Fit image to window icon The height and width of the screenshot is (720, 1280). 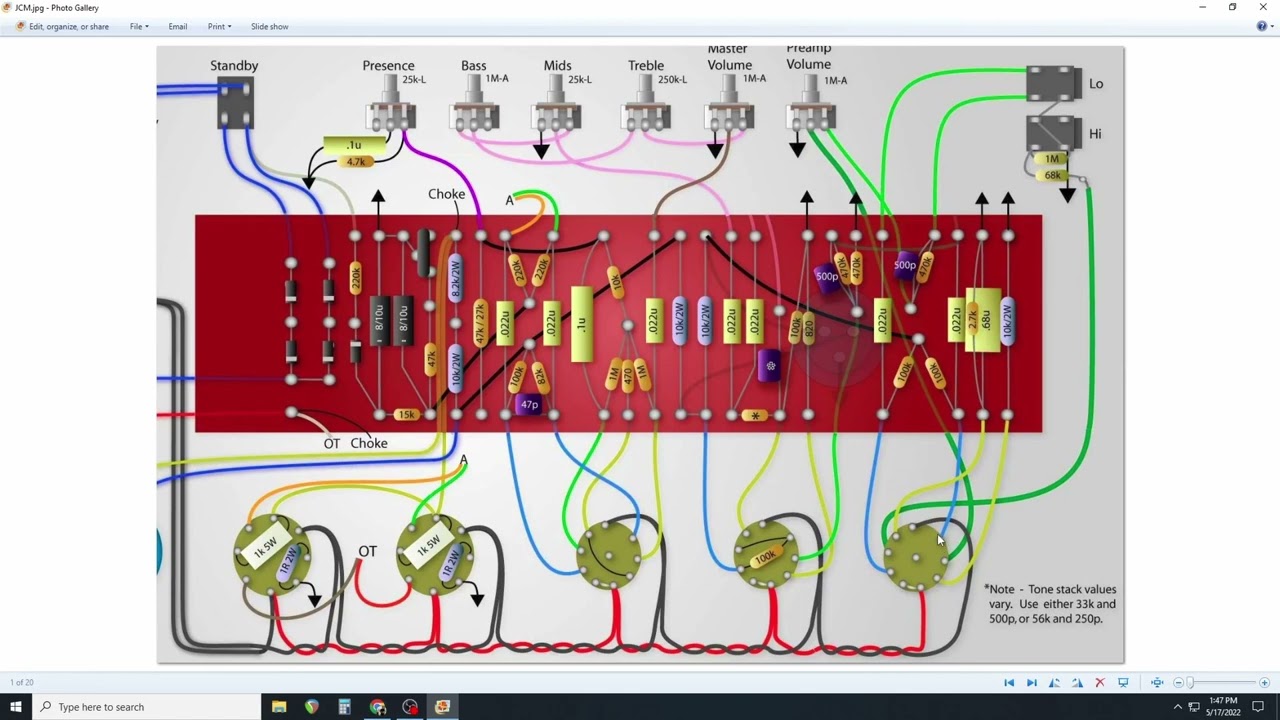[1157, 683]
